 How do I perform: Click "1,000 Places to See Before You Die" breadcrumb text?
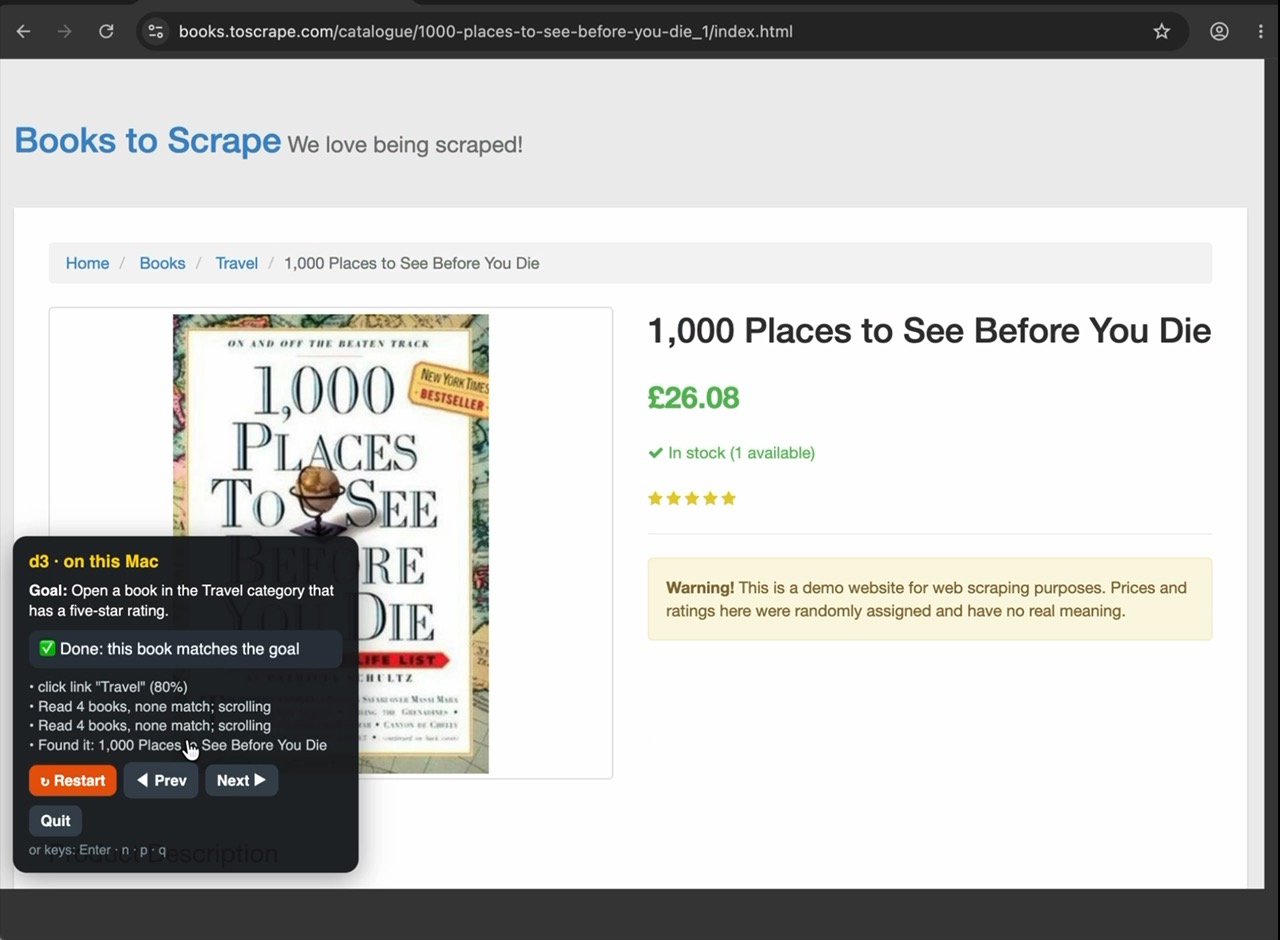(x=412, y=263)
